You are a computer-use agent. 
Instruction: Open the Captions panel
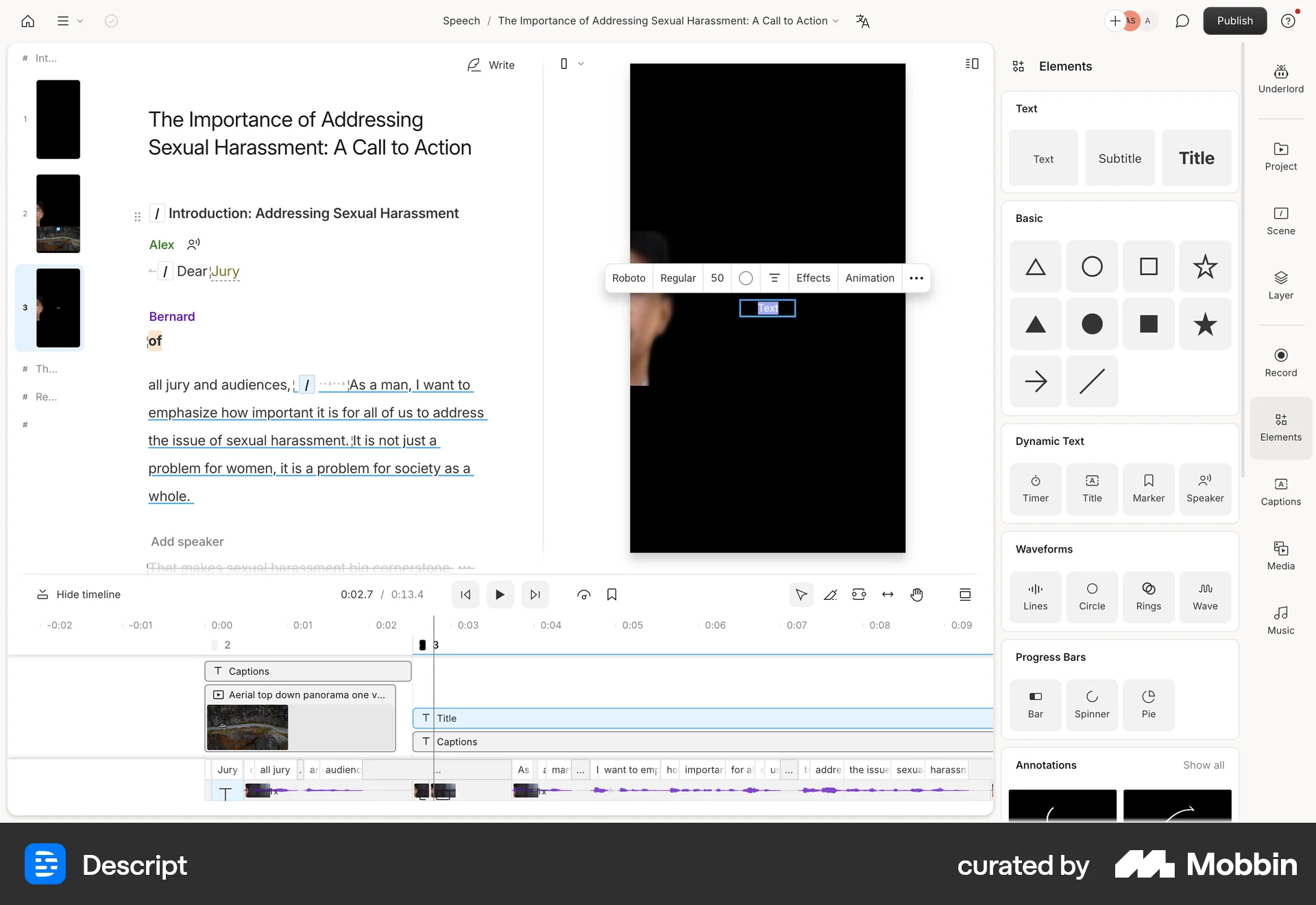[1280, 492]
